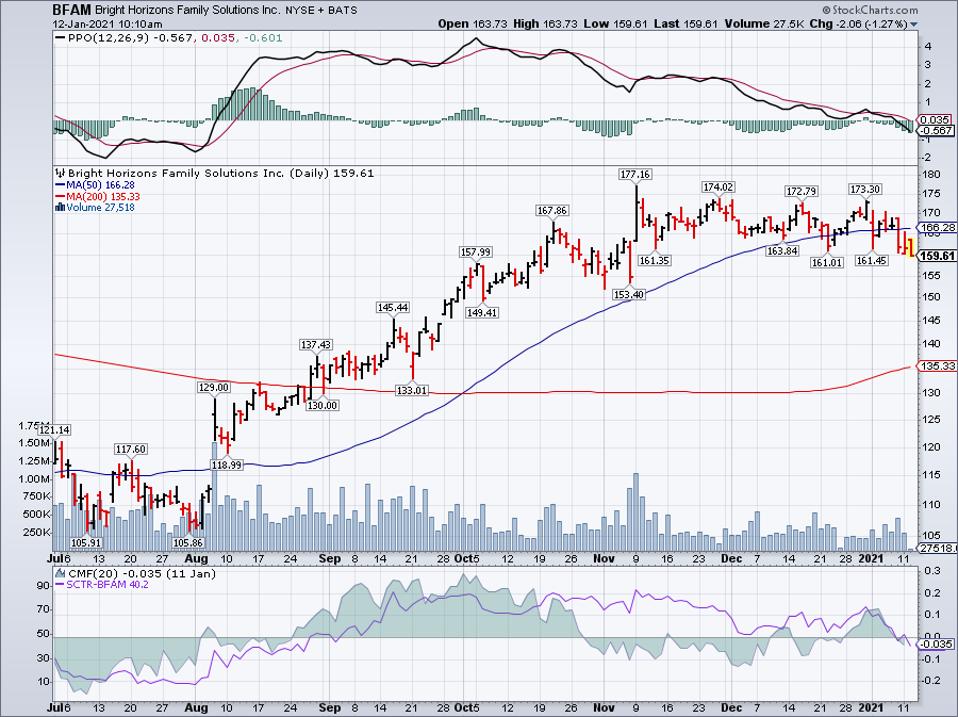The image size is (958, 717).
Task: Click the price bar icon before the Daily legend
Action: coord(60,173)
